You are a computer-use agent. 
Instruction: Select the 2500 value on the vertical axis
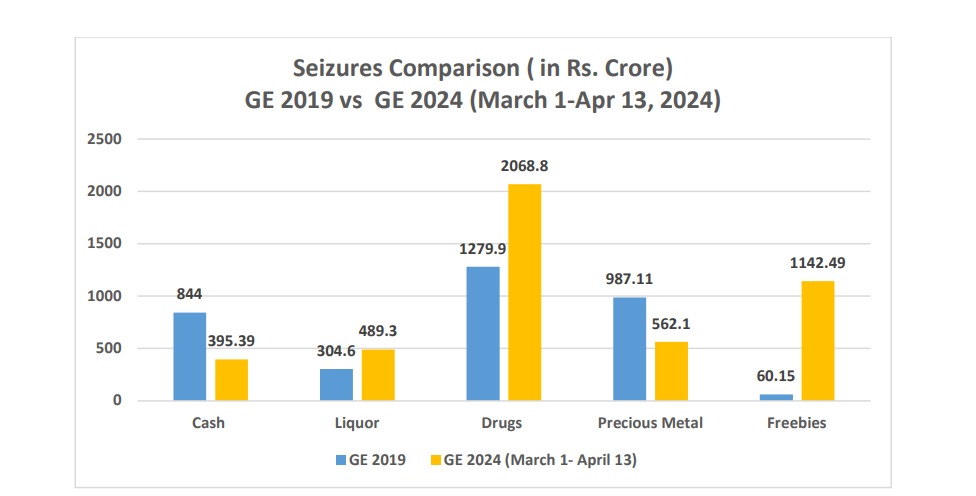click(104, 138)
